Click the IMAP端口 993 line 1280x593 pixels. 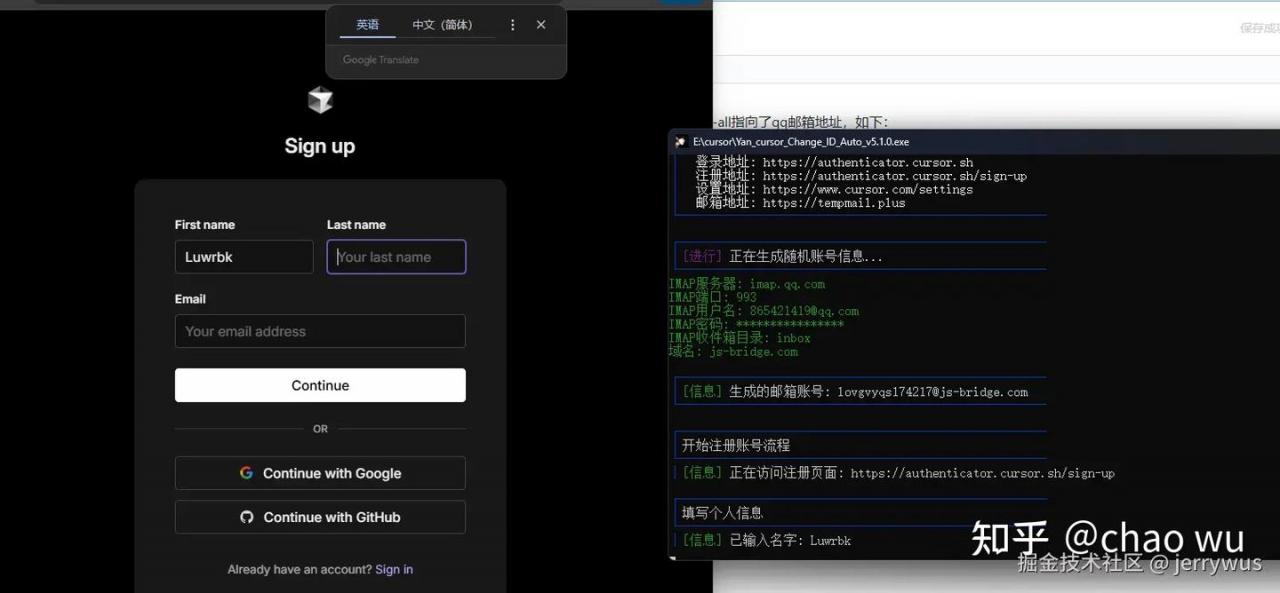pos(713,298)
